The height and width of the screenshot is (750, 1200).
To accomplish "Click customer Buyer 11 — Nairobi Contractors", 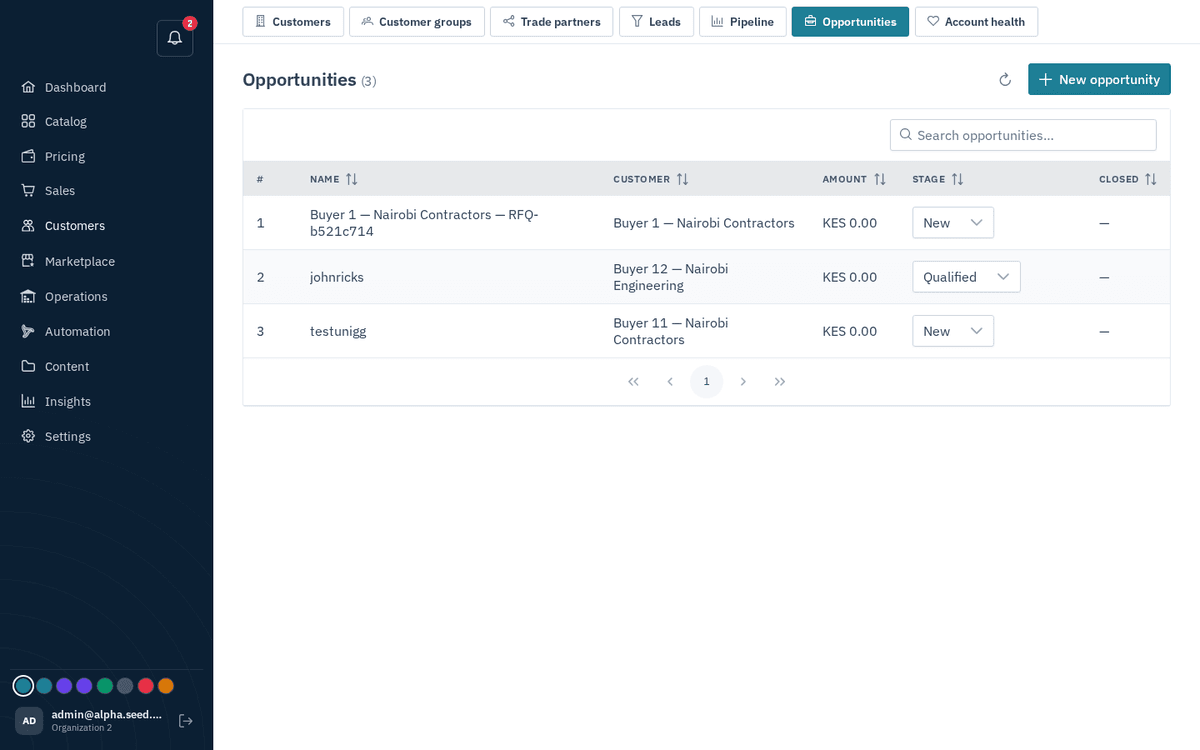I will (x=671, y=331).
